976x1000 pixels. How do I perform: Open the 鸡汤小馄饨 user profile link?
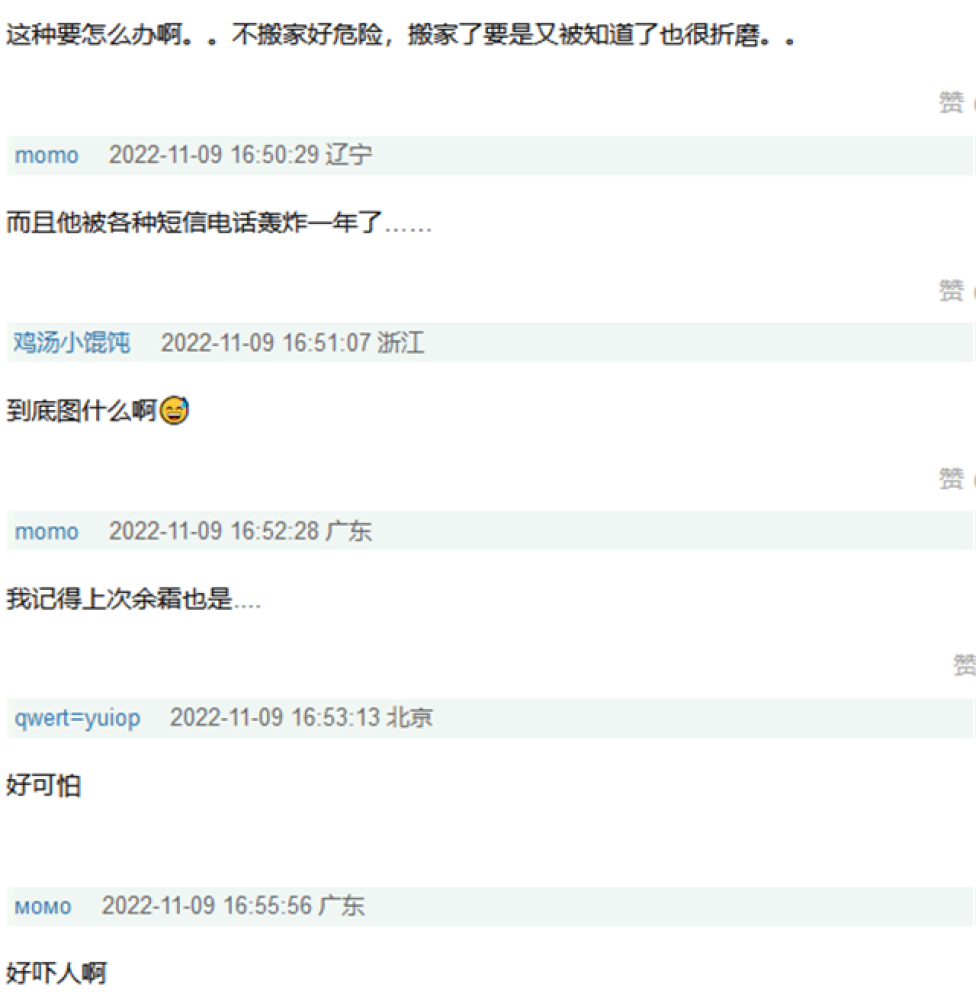(72, 342)
